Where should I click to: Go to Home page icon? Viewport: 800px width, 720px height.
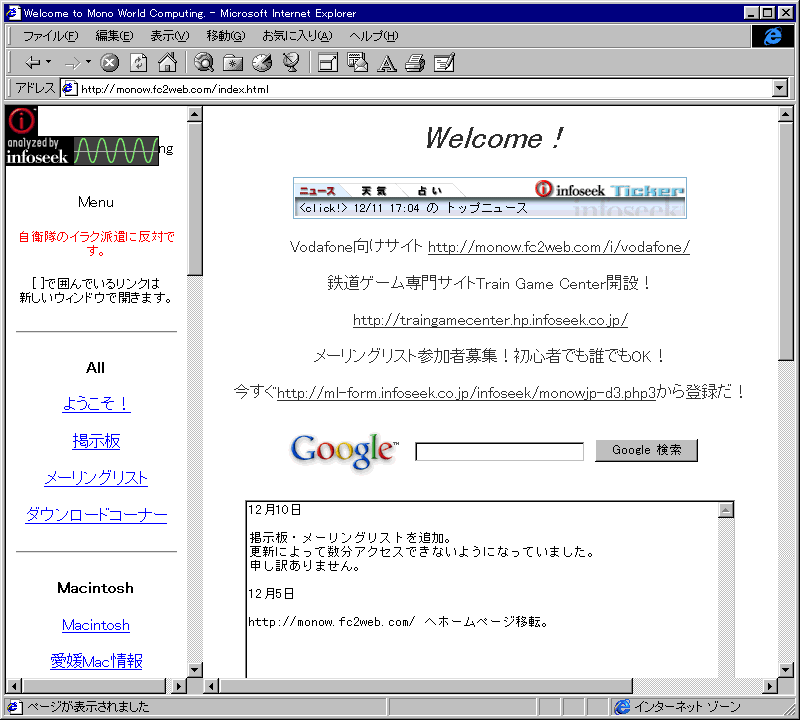tap(167, 63)
